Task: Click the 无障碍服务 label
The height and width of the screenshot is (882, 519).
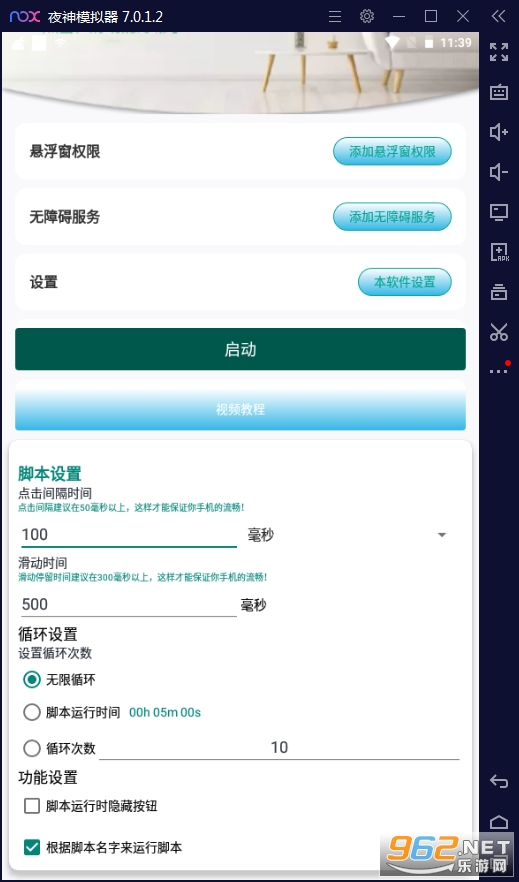Action: [x=65, y=217]
